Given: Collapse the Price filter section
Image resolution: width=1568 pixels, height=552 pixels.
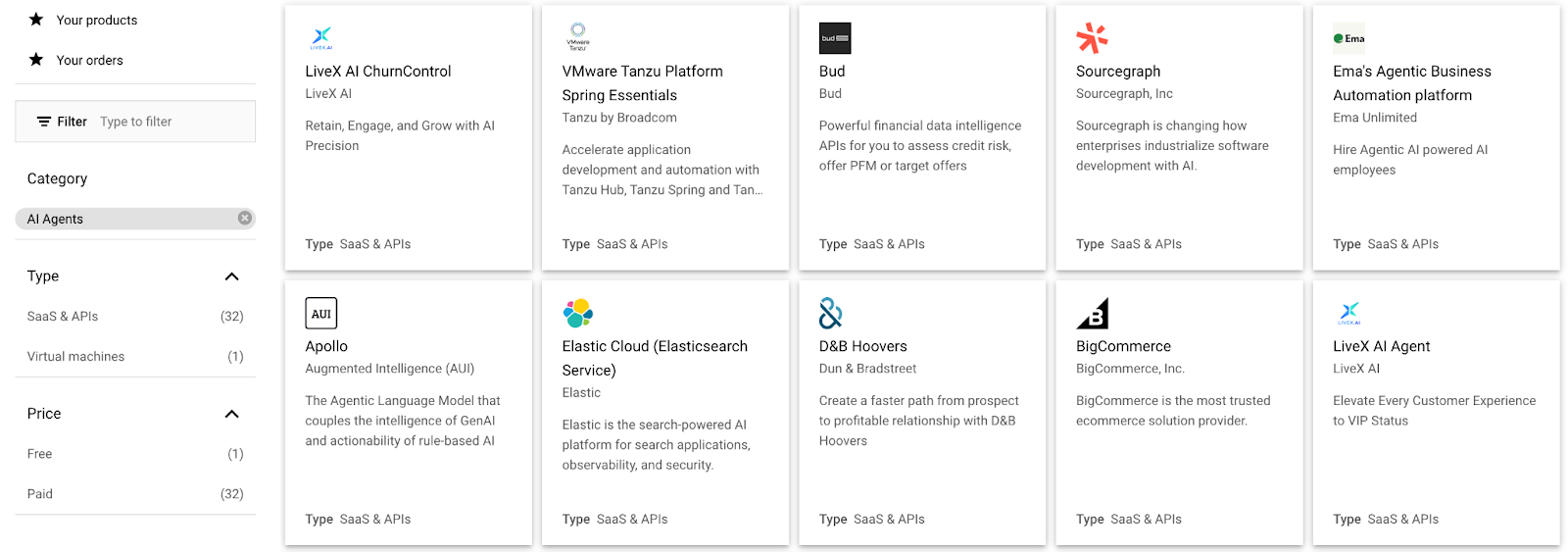Looking at the screenshot, I should (x=232, y=414).
